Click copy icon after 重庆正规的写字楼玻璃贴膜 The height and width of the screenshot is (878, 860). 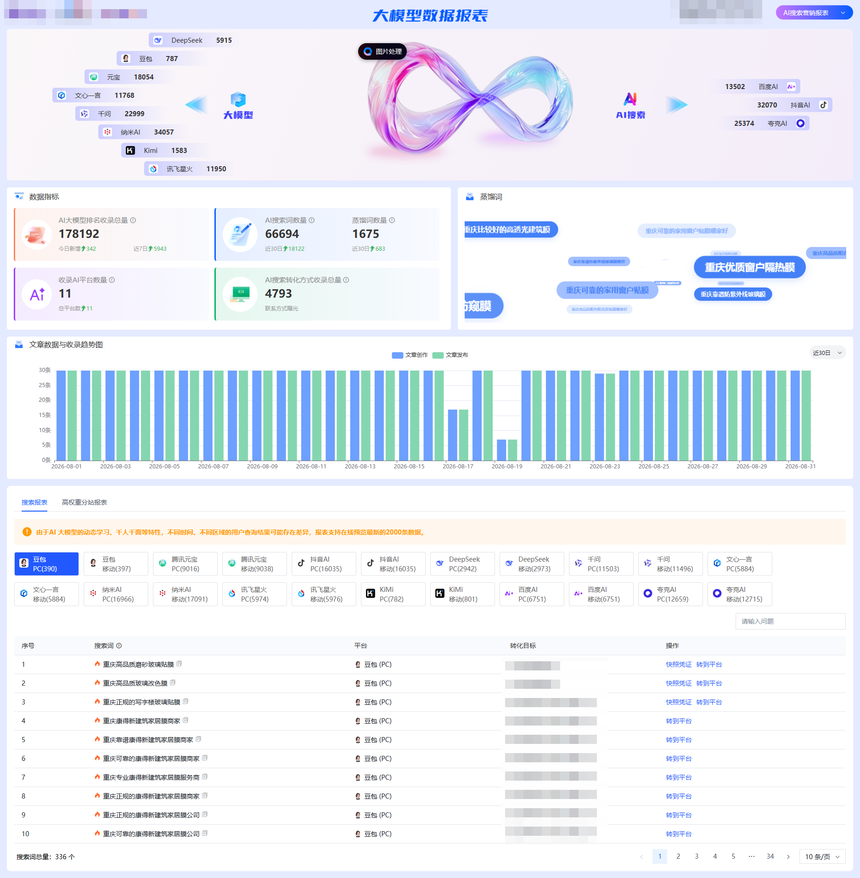point(185,702)
